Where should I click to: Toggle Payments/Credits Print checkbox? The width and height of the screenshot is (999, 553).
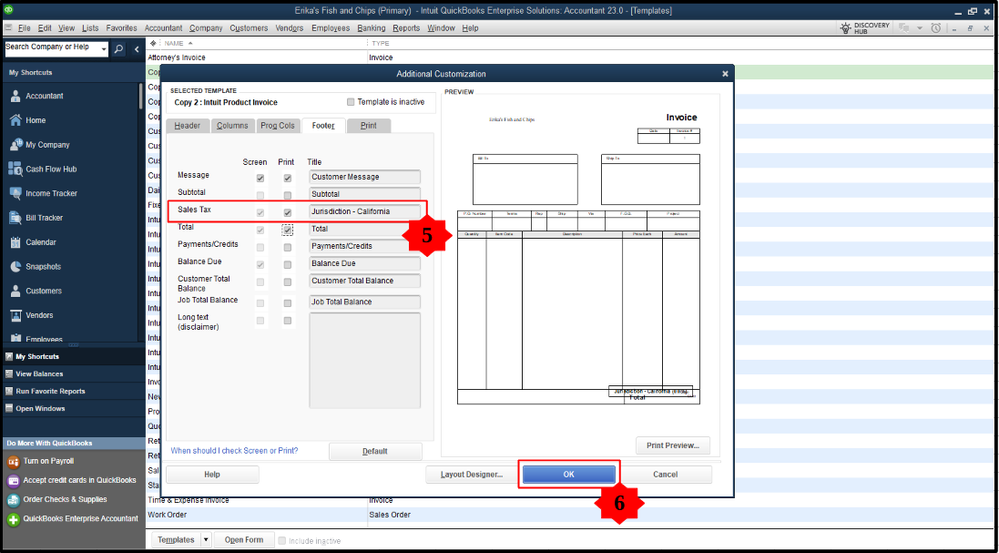pyautogui.click(x=287, y=247)
